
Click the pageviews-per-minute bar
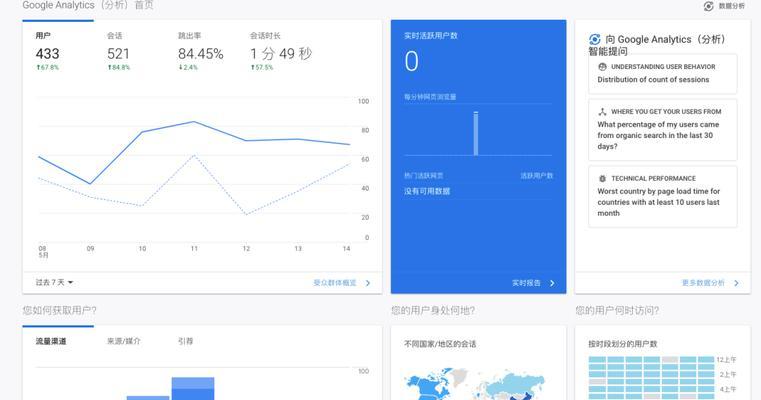pyautogui.click(x=476, y=133)
